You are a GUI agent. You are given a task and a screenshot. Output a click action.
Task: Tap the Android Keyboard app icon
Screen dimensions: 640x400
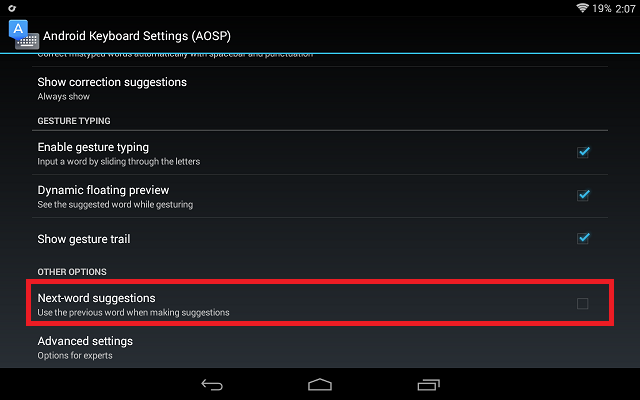click(24, 35)
